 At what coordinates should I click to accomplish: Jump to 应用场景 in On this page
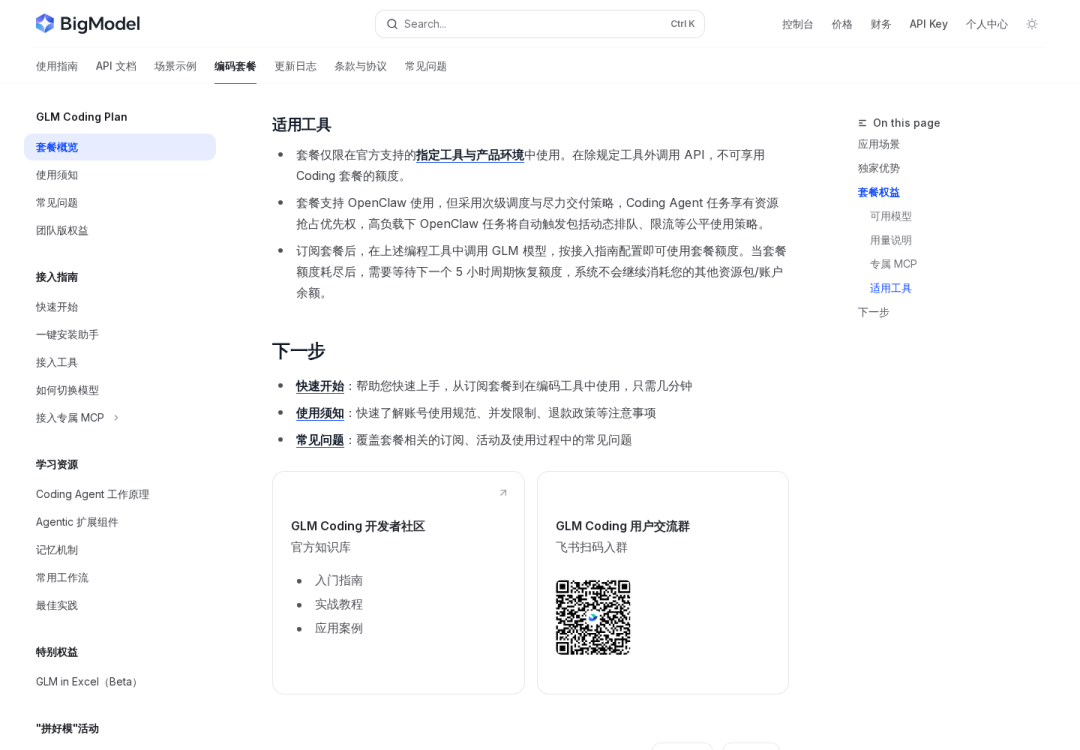pyautogui.click(x=878, y=144)
